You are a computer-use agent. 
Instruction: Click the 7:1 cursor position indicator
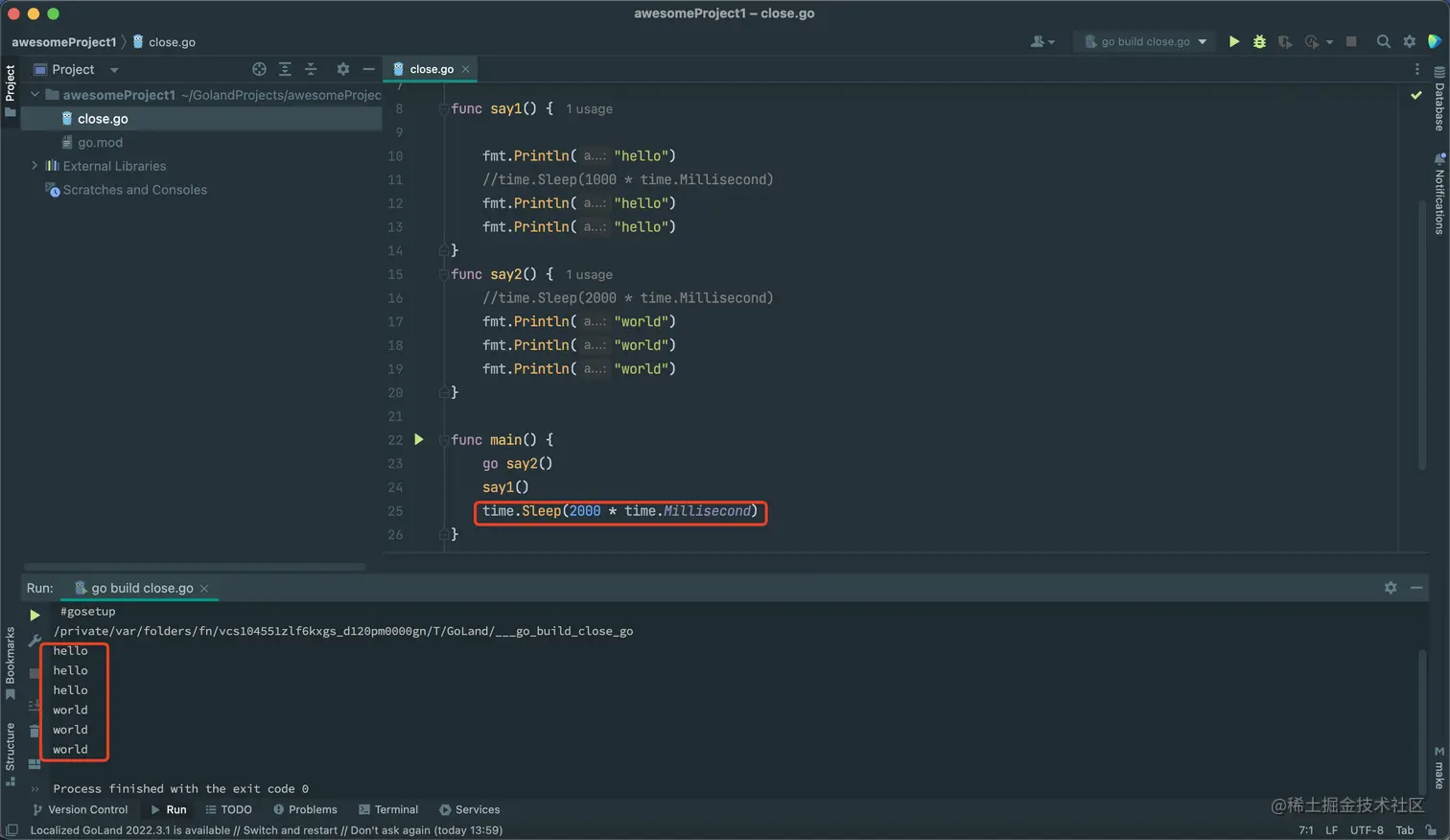[1306, 830]
